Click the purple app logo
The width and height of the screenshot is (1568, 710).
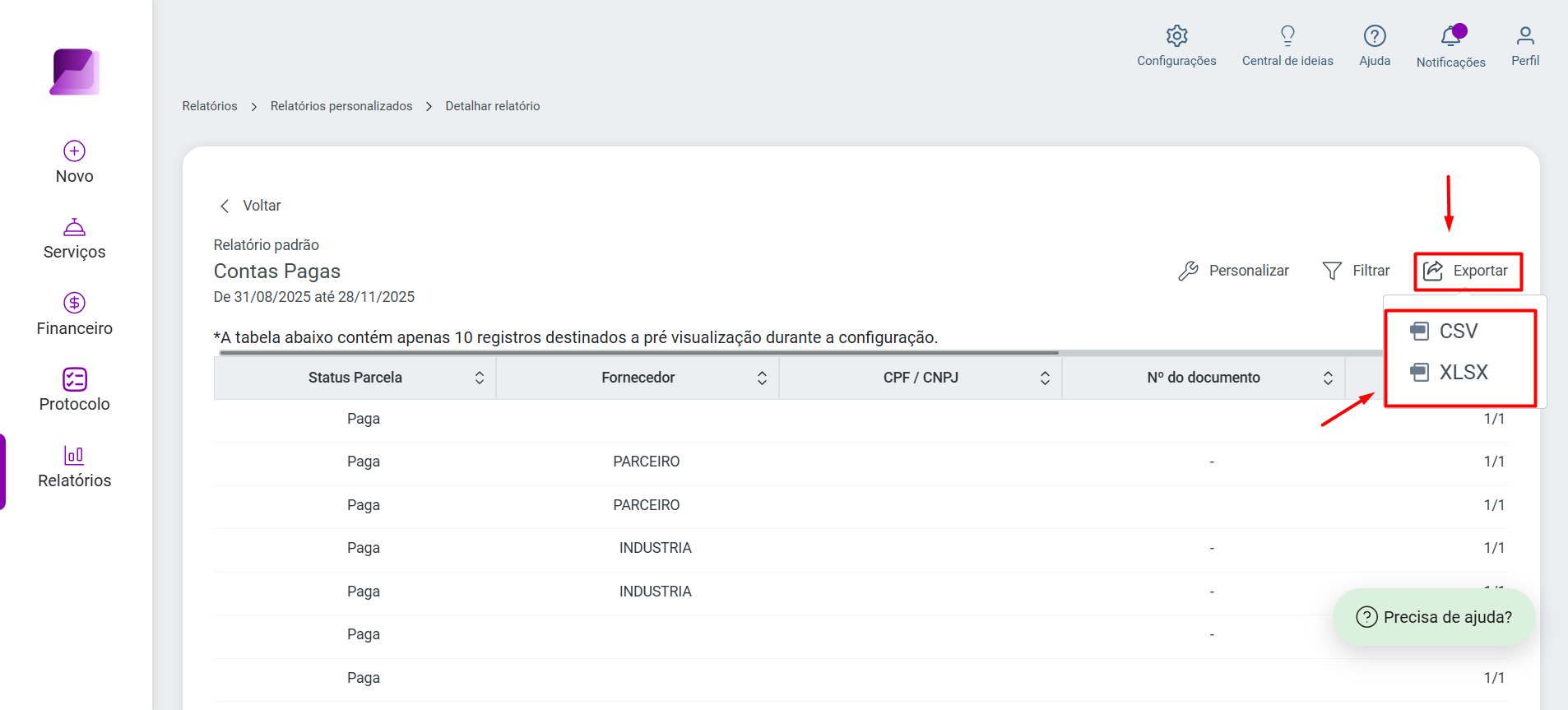[x=75, y=72]
